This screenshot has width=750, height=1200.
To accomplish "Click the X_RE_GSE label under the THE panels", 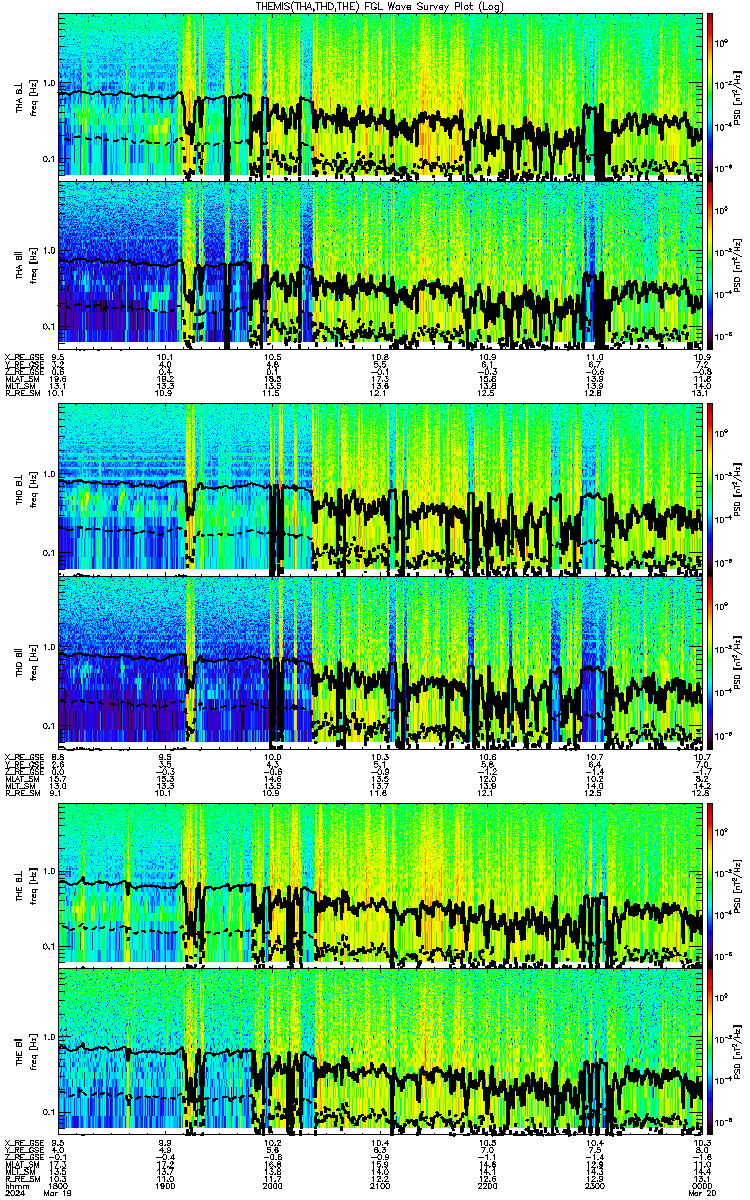I will pyautogui.click(x=22, y=1142).
